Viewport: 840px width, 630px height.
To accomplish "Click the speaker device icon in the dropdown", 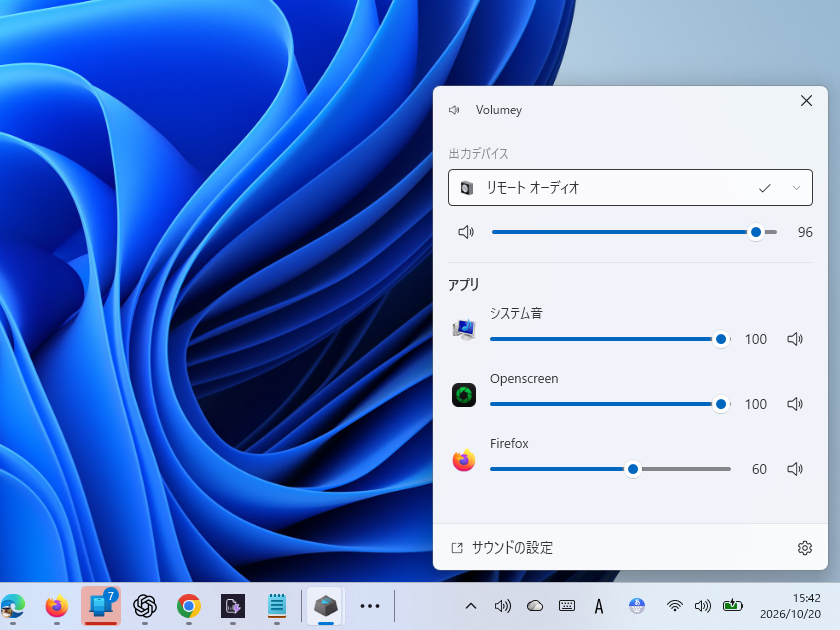I will click(467, 188).
